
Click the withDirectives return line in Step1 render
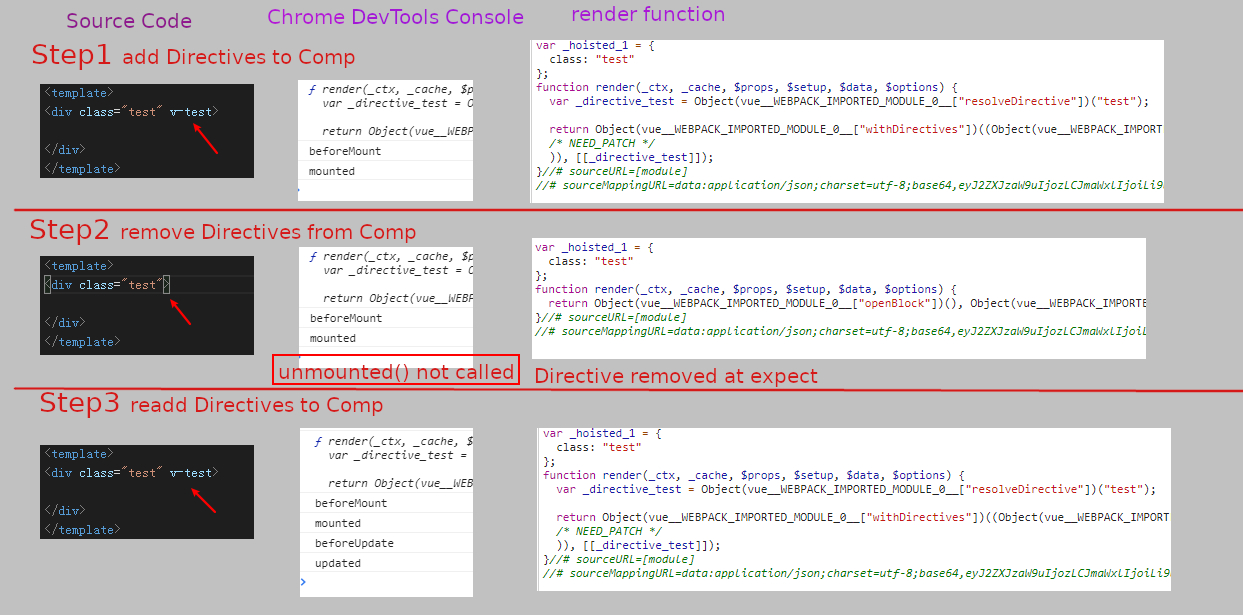[856, 129]
